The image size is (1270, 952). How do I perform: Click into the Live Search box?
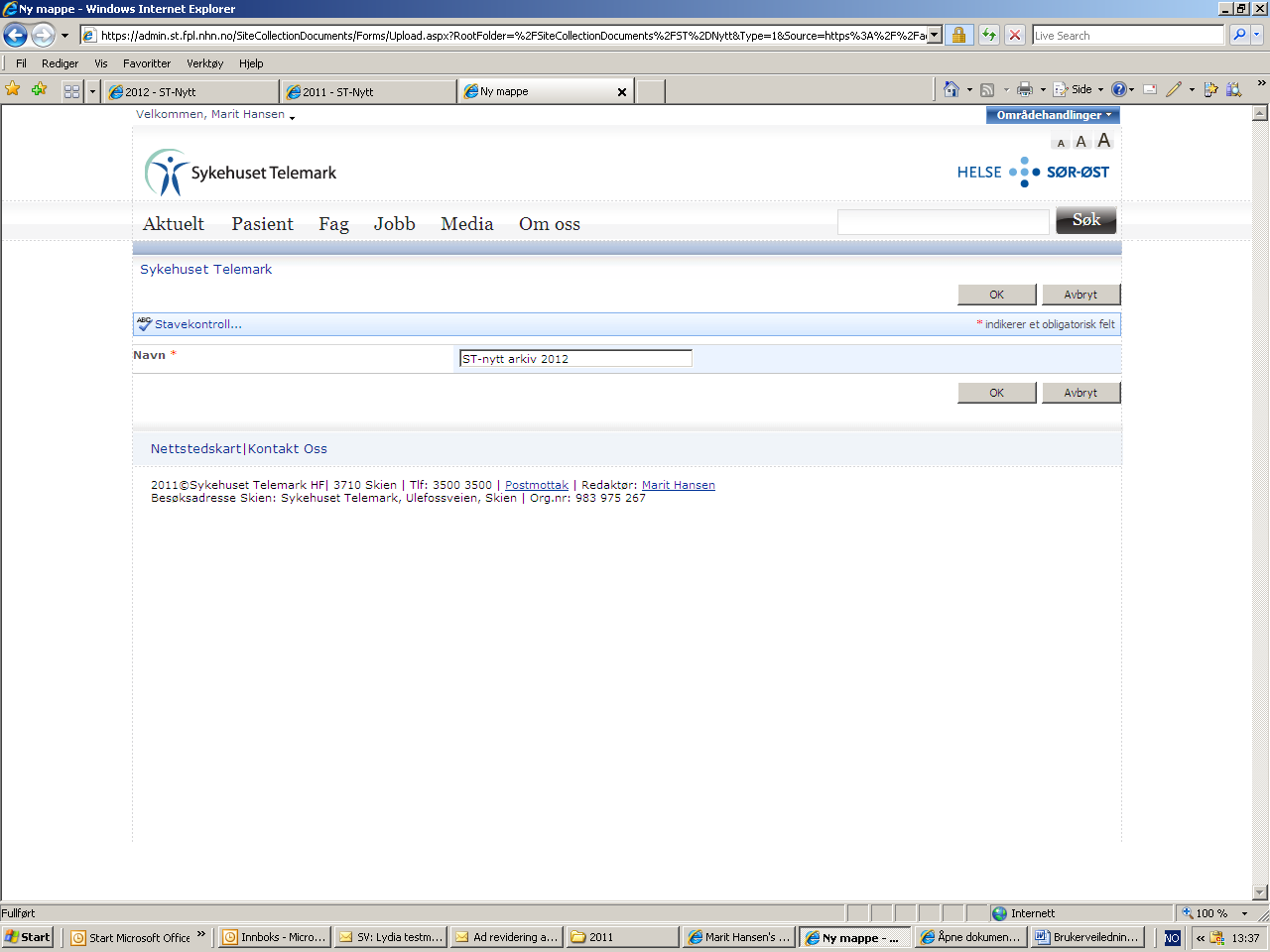click(x=1128, y=36)
